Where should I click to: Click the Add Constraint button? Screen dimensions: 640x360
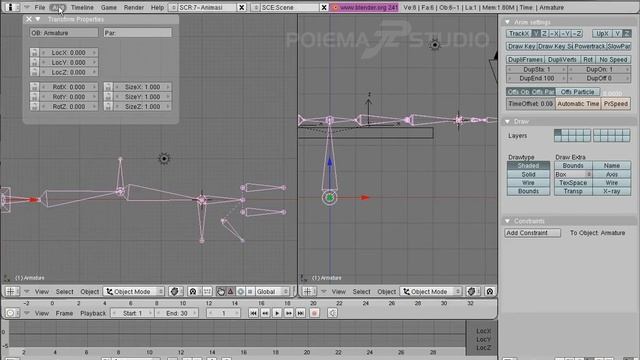533,233
